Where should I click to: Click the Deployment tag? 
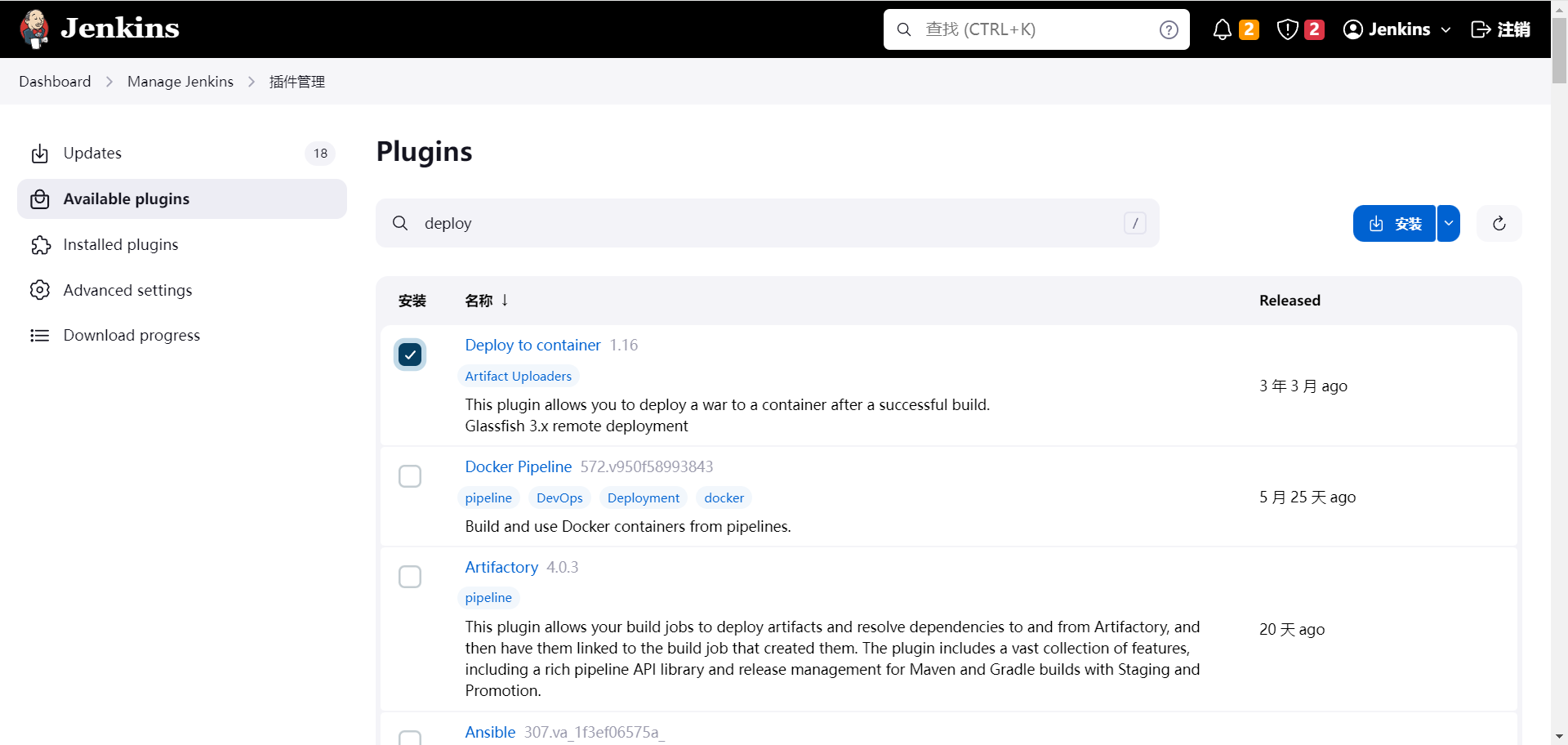(644, 498)
